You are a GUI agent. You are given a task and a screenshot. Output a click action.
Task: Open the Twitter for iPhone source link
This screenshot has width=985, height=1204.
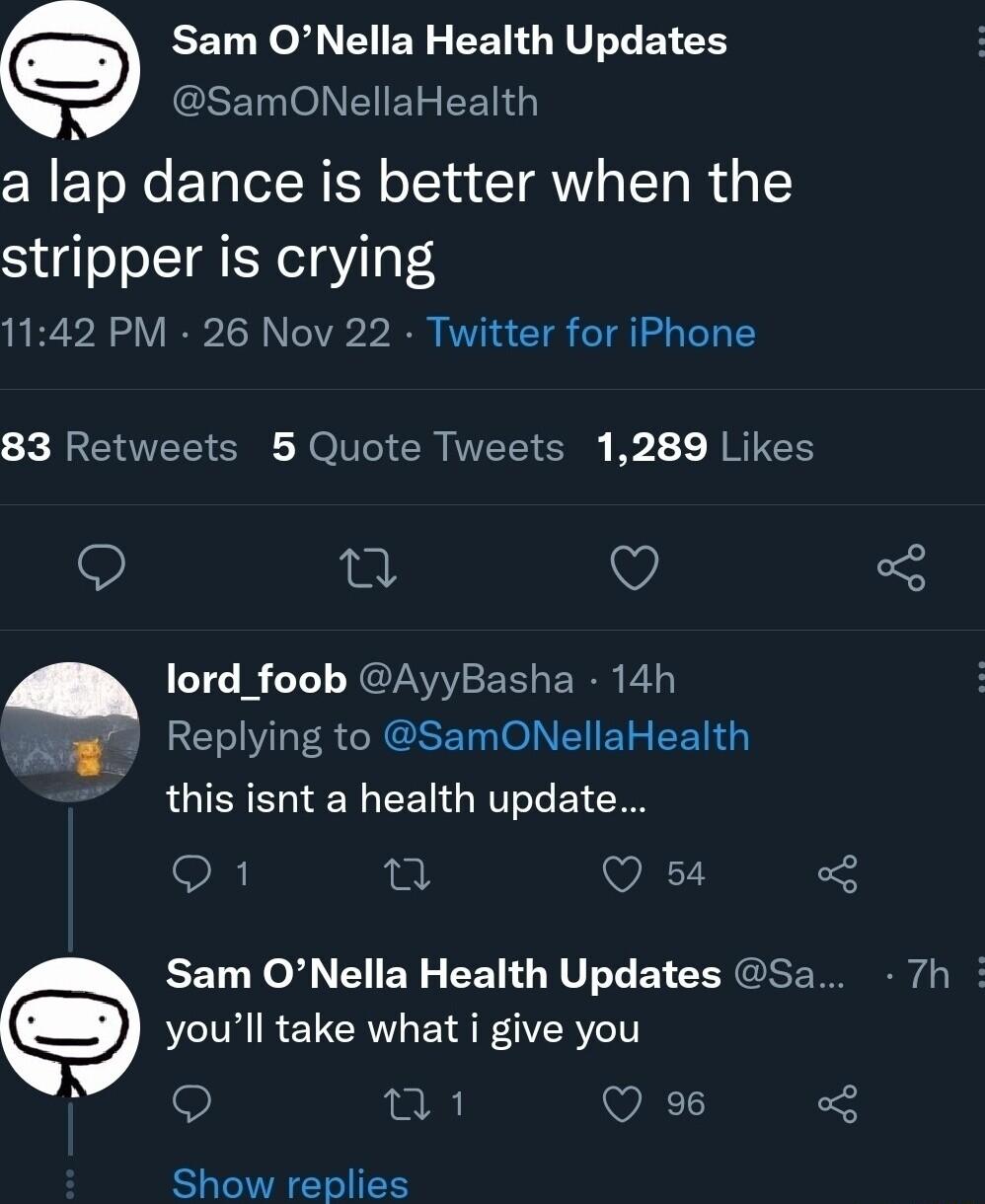coord(590,333)
